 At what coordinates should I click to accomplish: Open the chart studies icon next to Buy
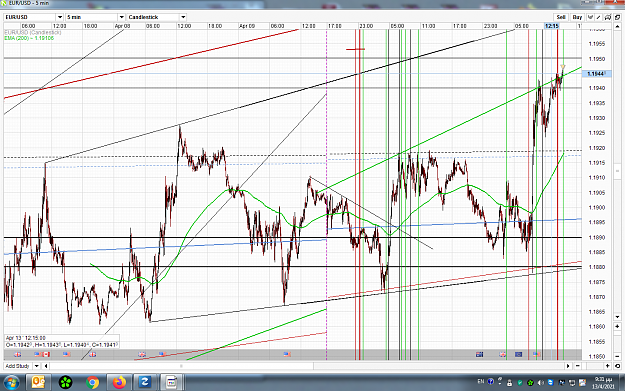pos(590,17)
